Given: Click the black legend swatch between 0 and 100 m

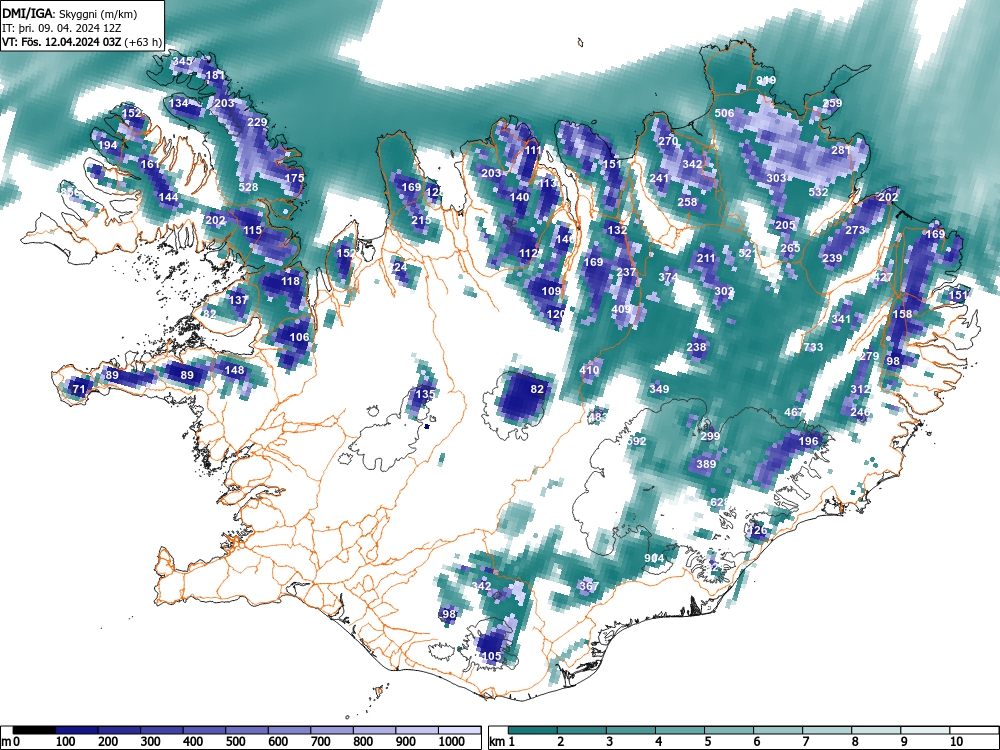Looking at the screenshot, I should pos(34,730).
